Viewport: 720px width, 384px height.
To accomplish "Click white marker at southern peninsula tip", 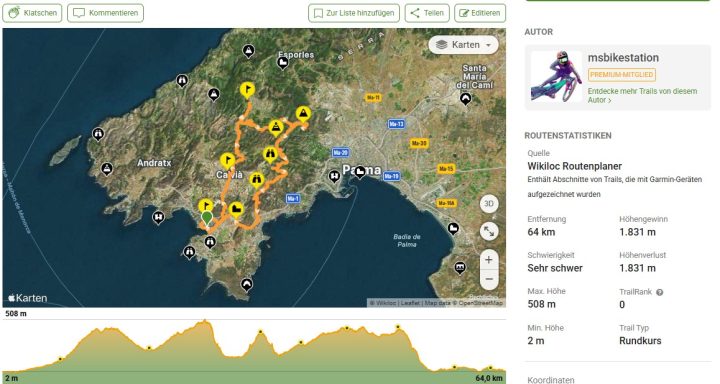I will [247, 284].
